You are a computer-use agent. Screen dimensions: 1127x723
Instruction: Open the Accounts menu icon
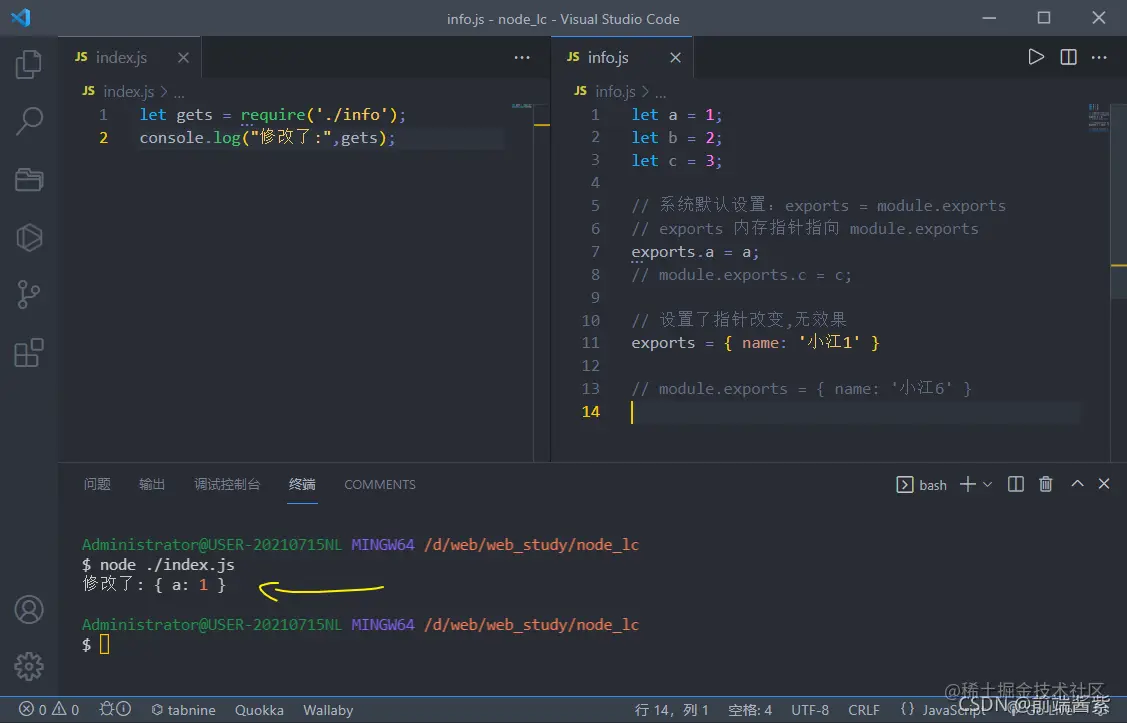coord(29,609)
